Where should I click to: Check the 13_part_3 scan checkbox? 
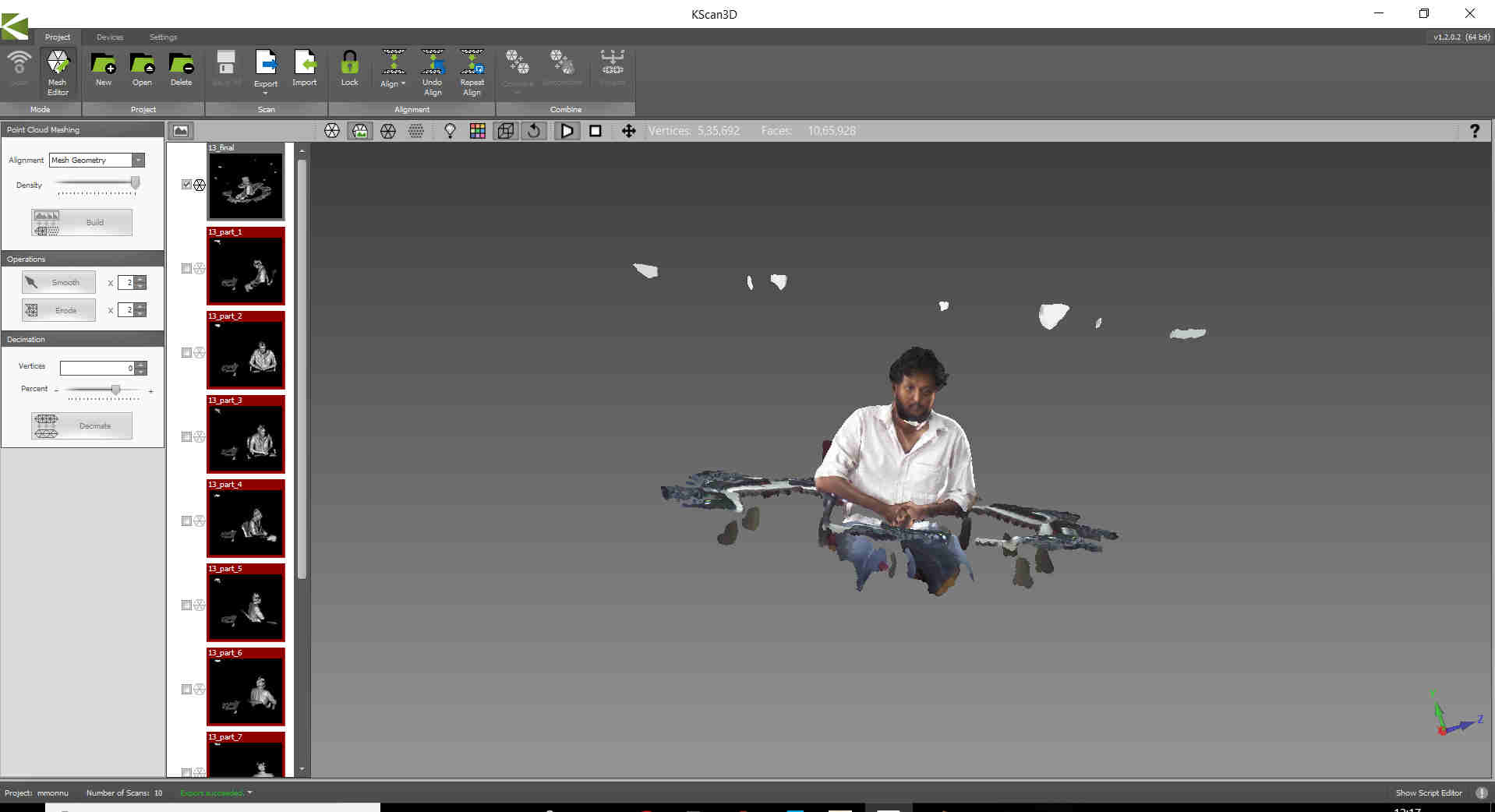point(186,437)
